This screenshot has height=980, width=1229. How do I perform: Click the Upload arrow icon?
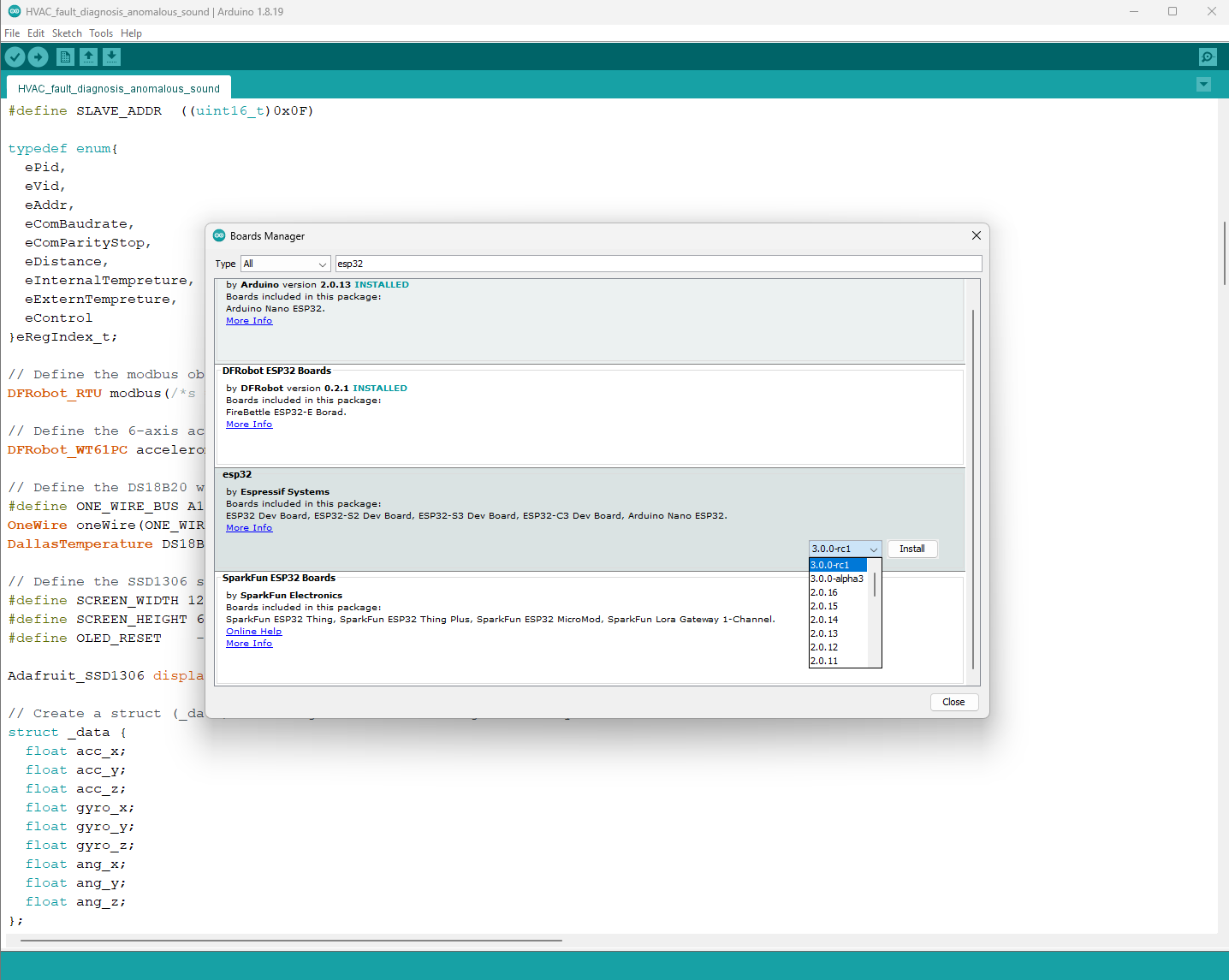(x=38, y=56)
